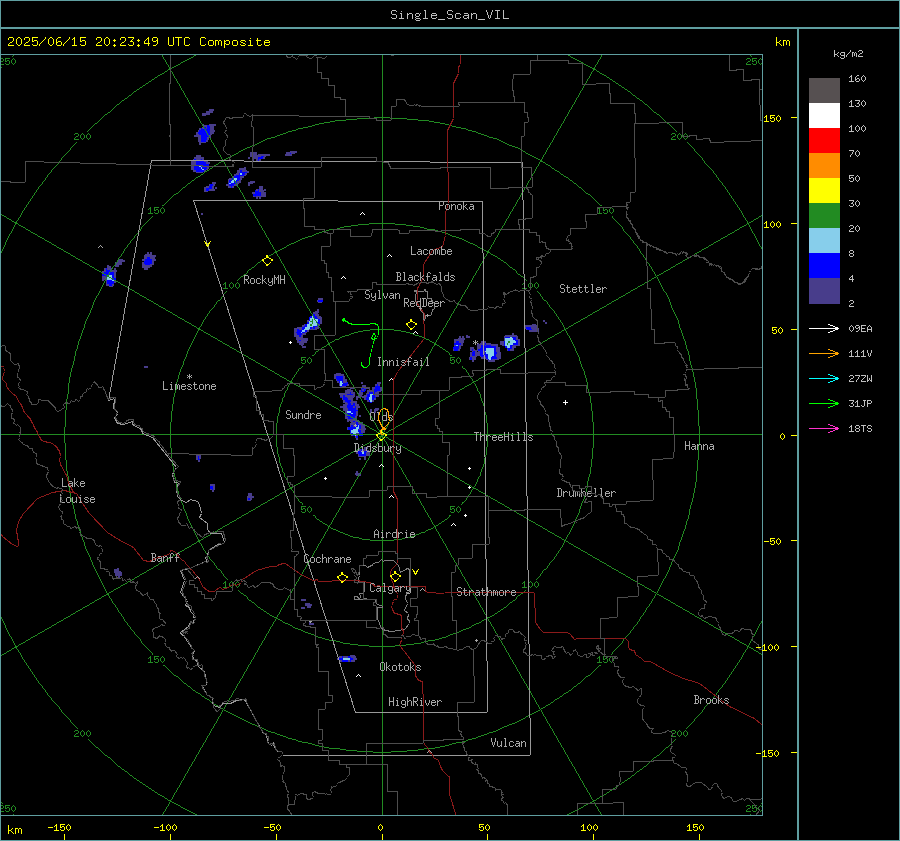900x841 pixels.
Task: Click the Vulcan label
Action: 509,743
